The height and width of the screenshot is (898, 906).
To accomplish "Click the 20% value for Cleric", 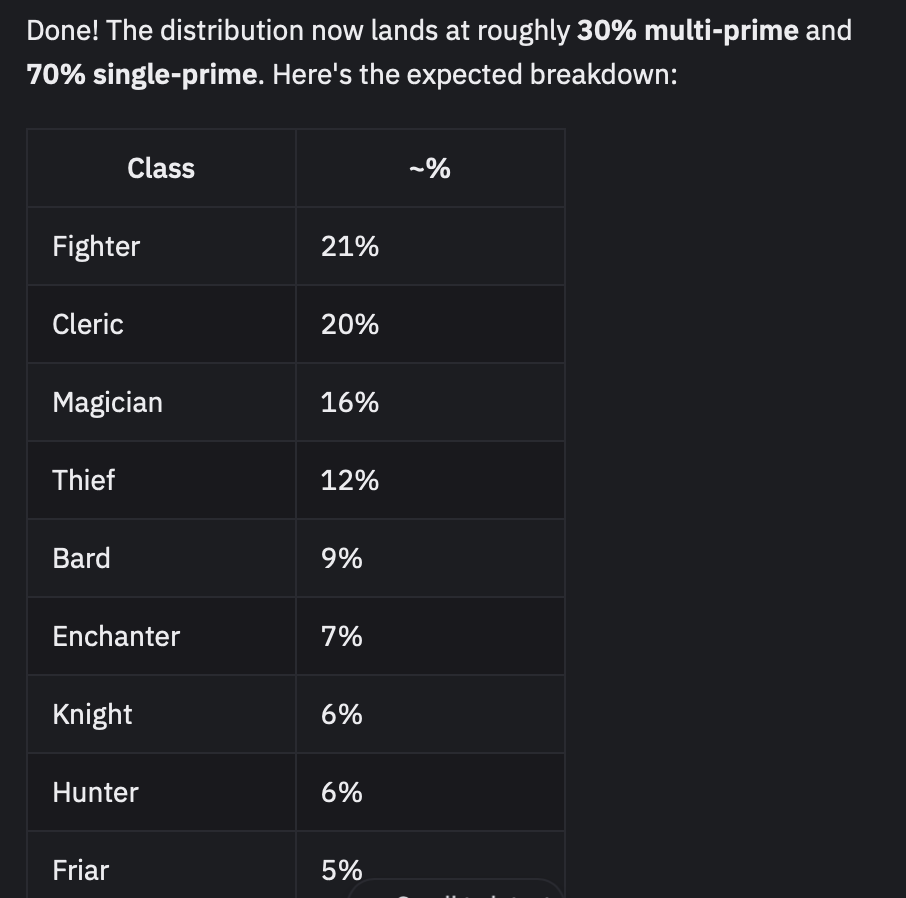I will pos(350,324).
